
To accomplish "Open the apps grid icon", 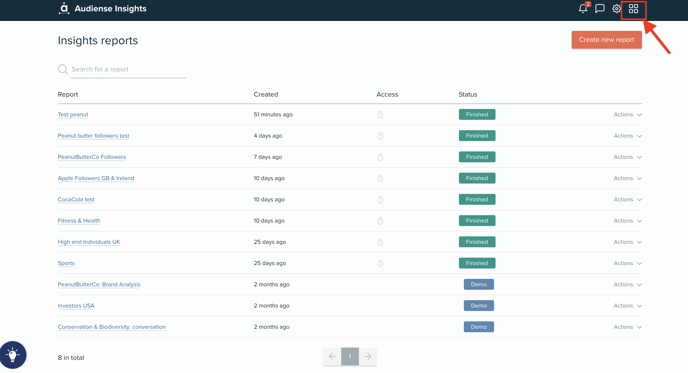I will [634, 9].
